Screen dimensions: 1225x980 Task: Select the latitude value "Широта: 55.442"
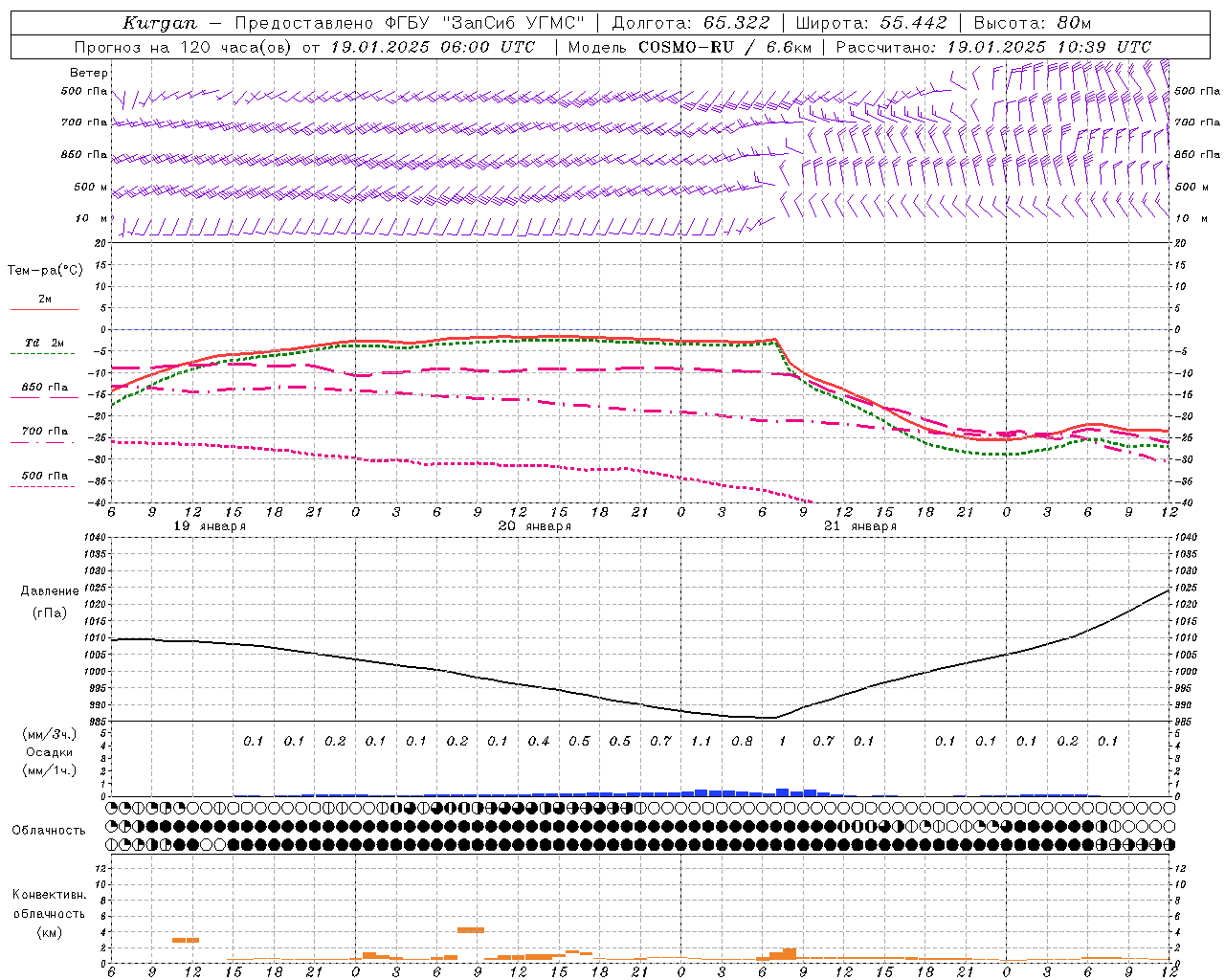(871, 23)
